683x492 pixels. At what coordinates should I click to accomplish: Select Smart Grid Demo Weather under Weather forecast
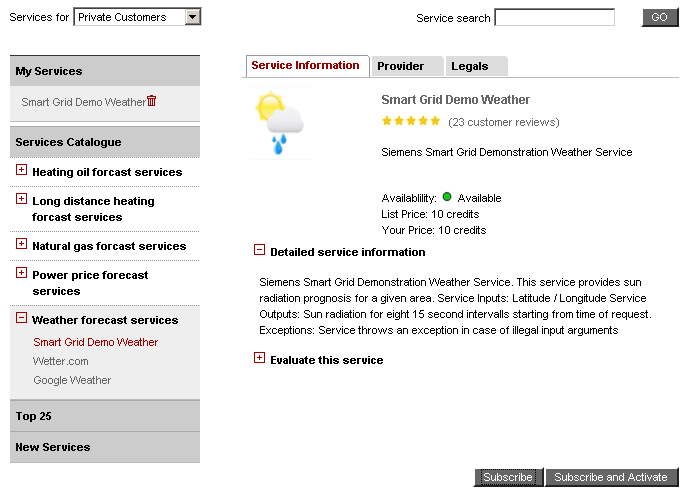pyautogui.click(x=95, y=342)
